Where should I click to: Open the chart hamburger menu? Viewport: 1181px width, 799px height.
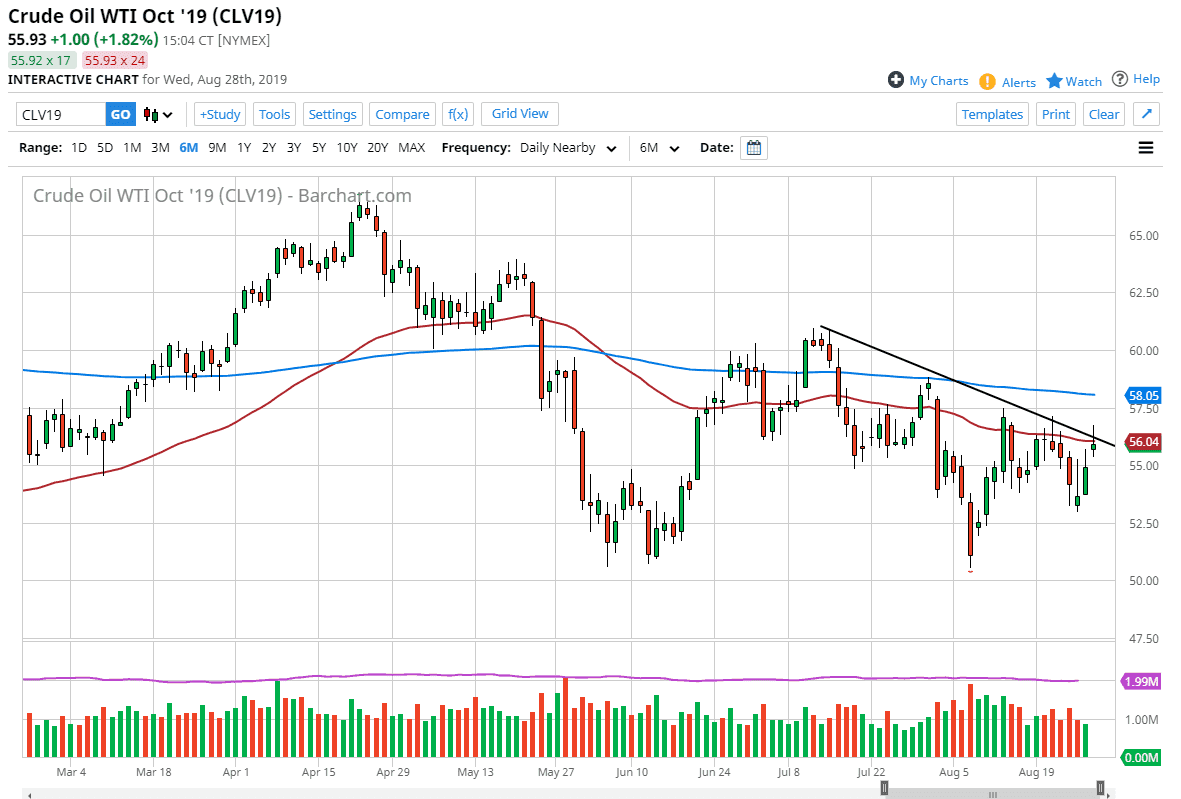1145,147
